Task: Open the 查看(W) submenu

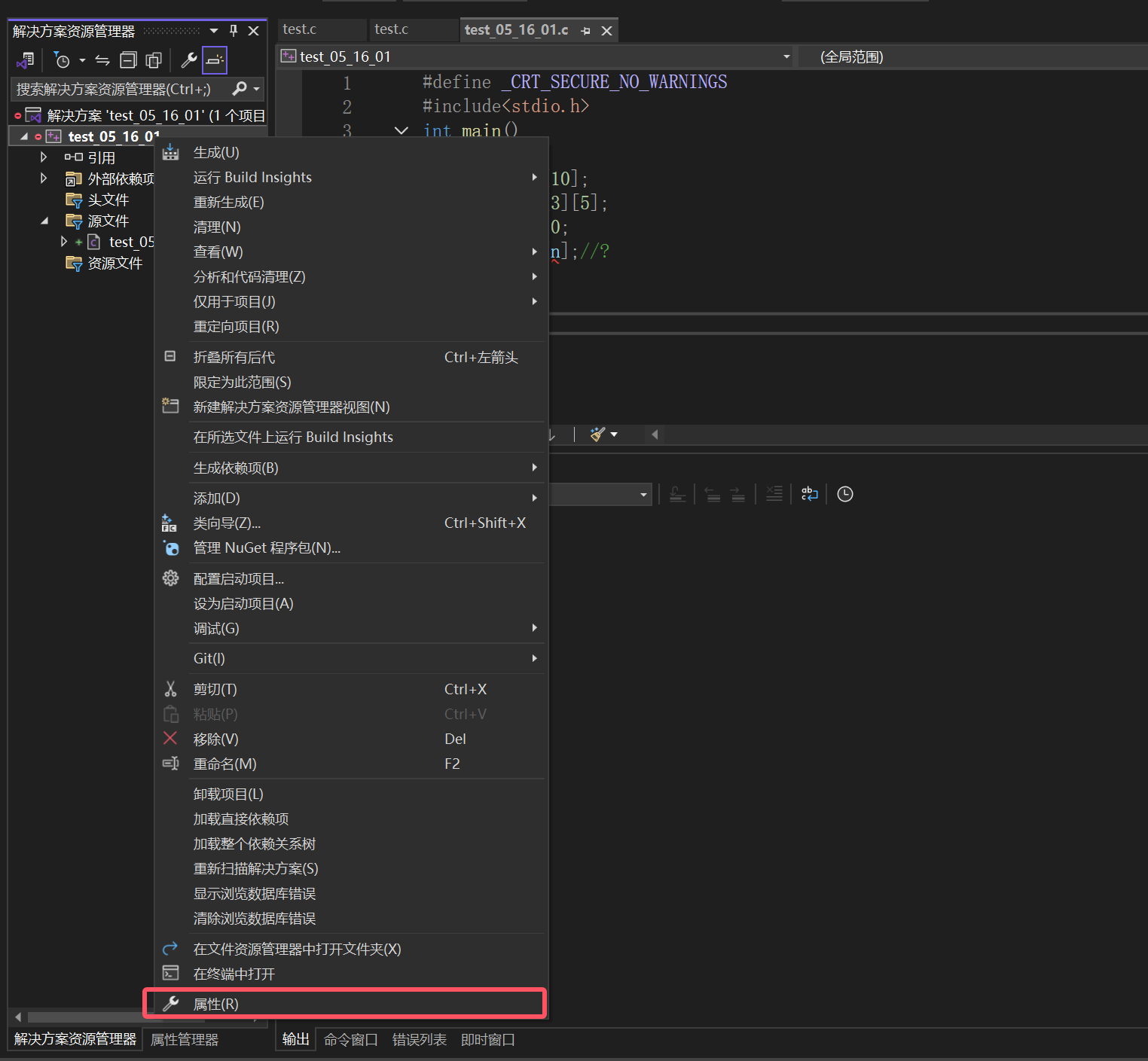Action: [x=351, y=252]
